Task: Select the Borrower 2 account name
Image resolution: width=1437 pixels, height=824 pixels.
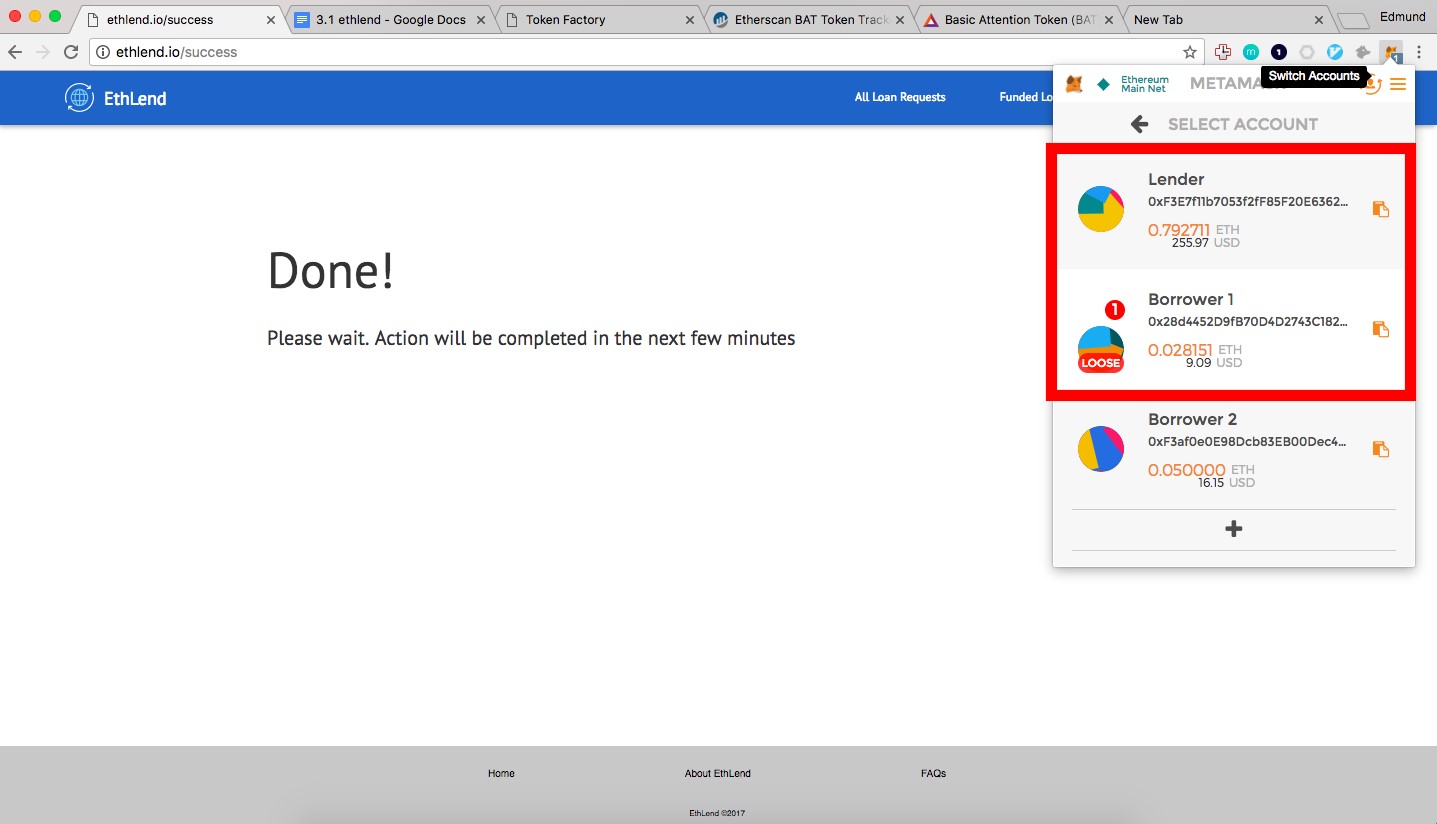Action: [1192, 419]
